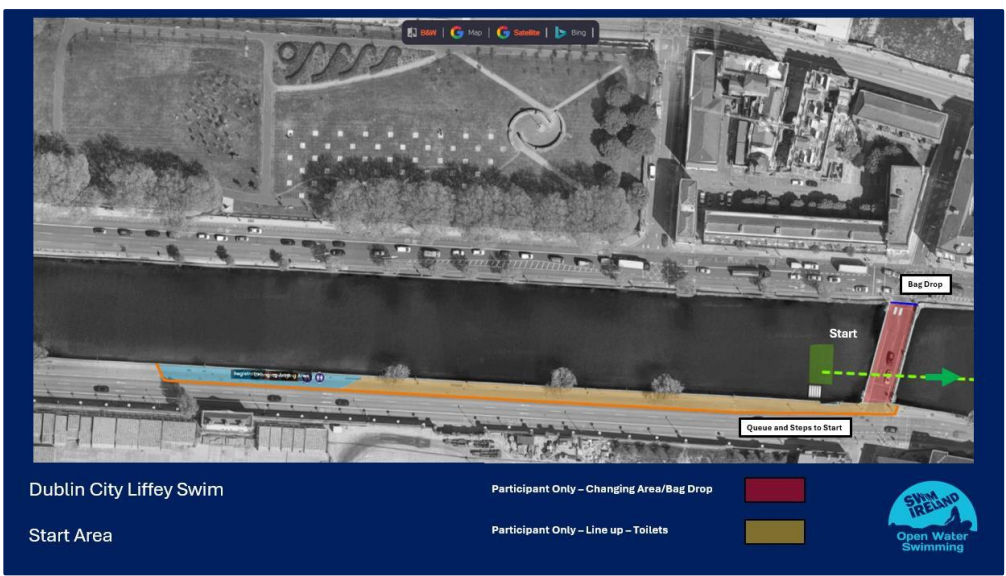Click the Queue and Steps to Start label
1006x576 pixels.
coord(794,427)
